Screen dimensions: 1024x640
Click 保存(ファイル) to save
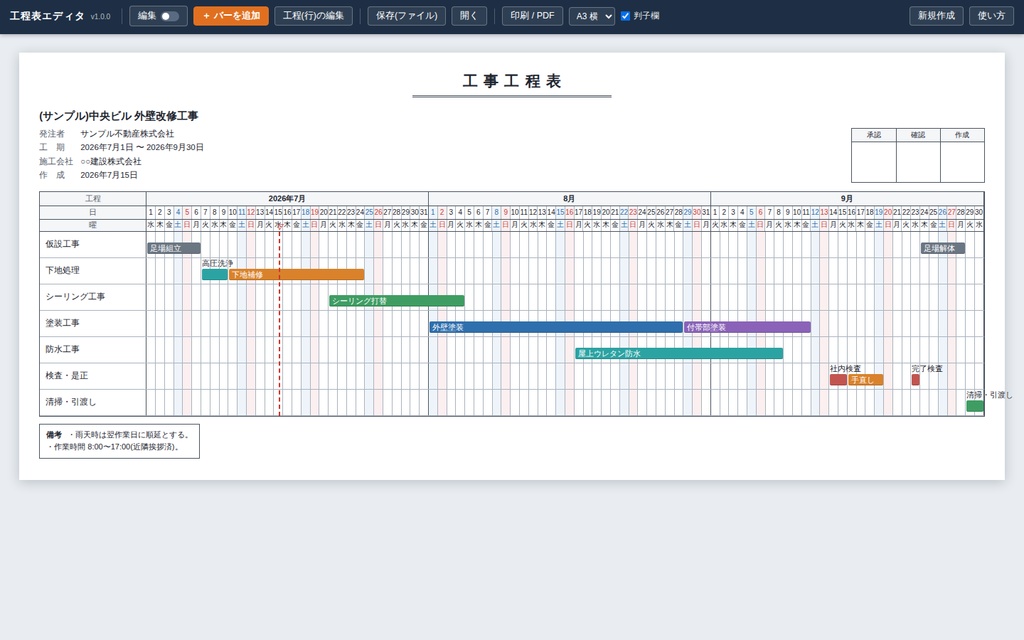pos(407,16)
